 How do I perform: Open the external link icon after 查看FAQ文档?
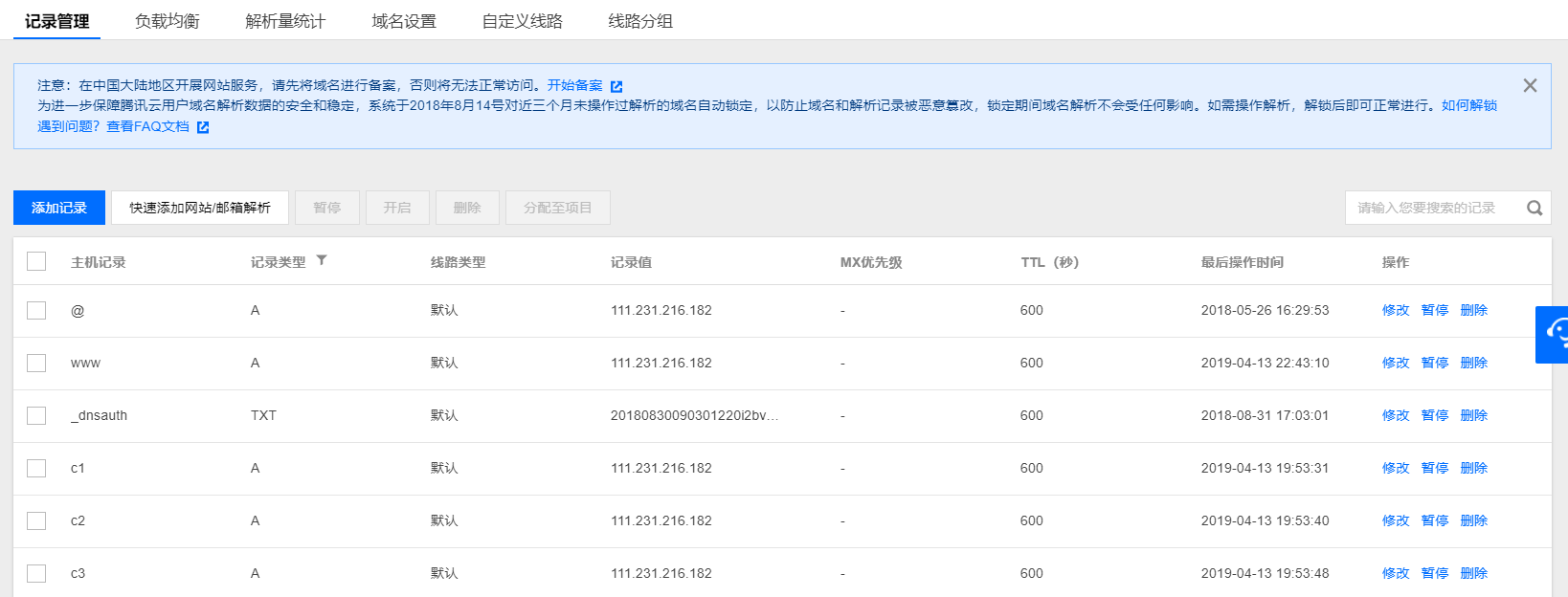(203, 126)
